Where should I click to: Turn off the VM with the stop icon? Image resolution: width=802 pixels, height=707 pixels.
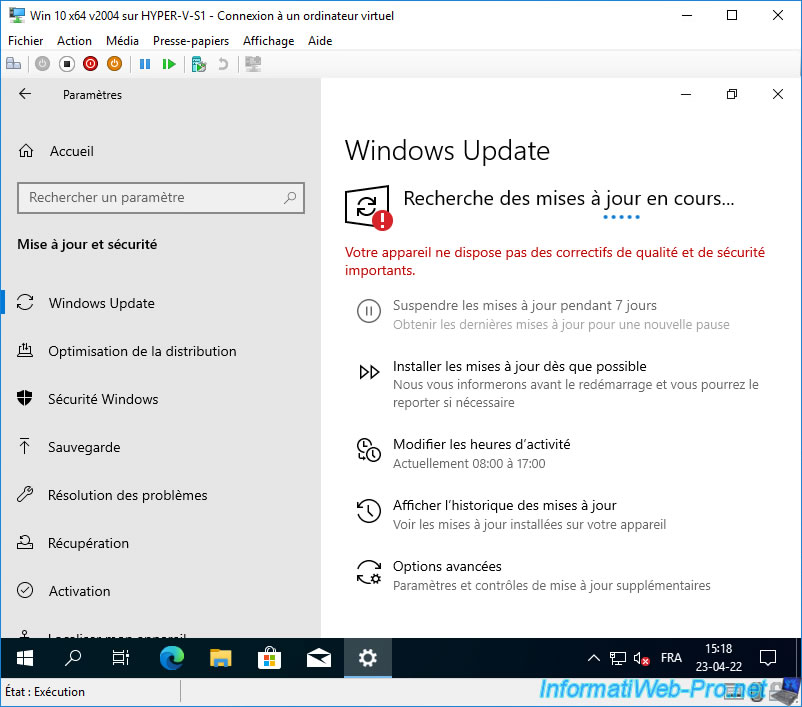[66, 64]
